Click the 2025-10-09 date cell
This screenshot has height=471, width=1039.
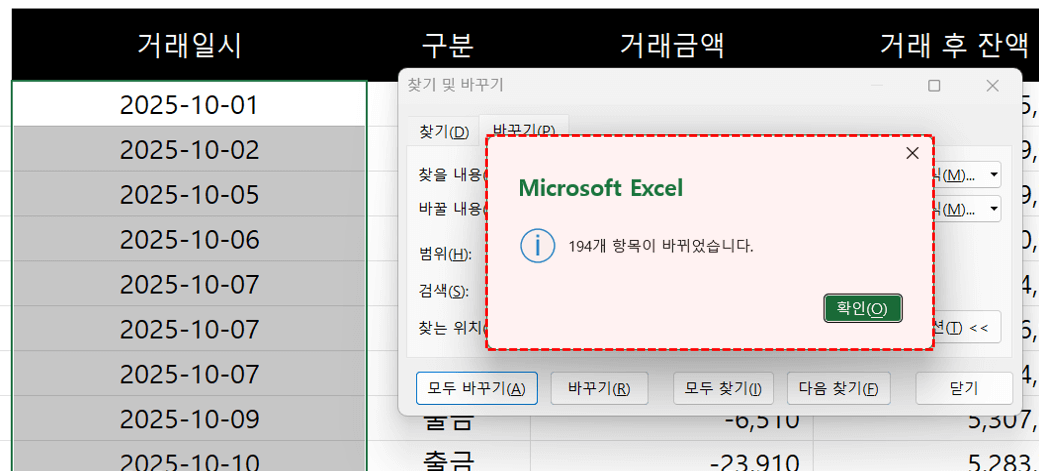tap(189, 418)
